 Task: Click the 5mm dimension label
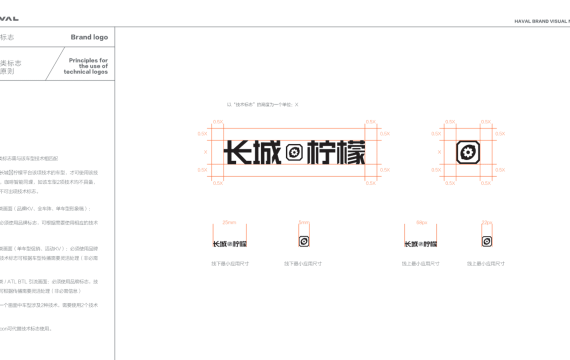[x=304, y=222]
